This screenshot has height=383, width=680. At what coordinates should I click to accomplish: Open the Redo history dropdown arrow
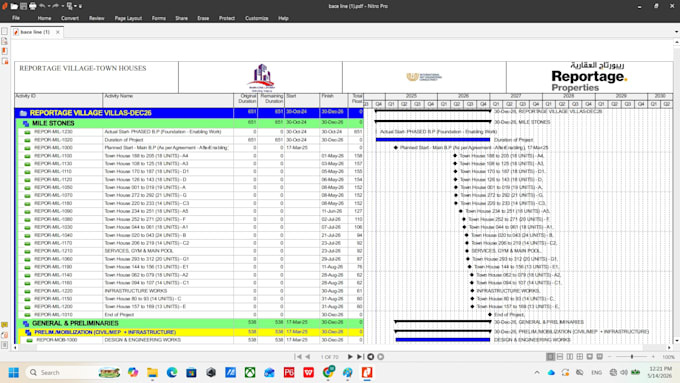click(63, 6)
